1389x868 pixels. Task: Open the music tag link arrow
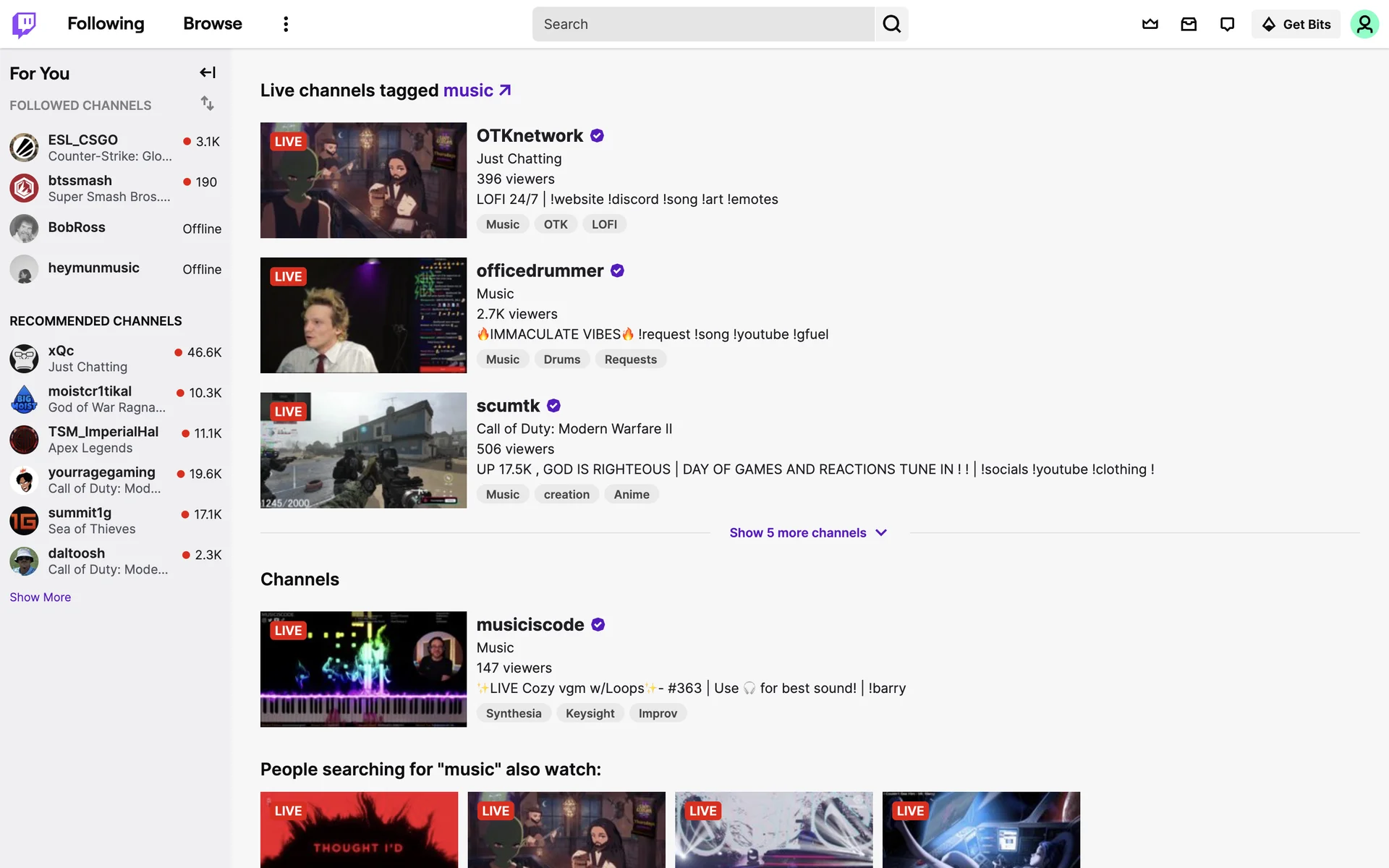click(505, 90)
